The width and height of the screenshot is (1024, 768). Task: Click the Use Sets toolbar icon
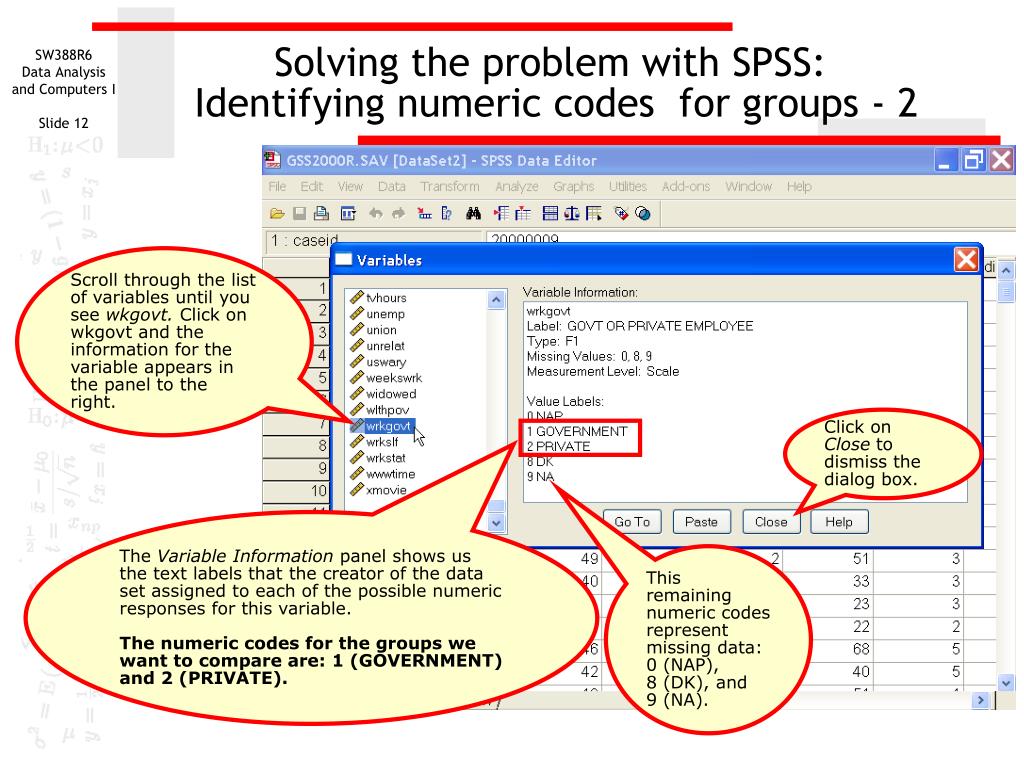[x=643, y=214]
